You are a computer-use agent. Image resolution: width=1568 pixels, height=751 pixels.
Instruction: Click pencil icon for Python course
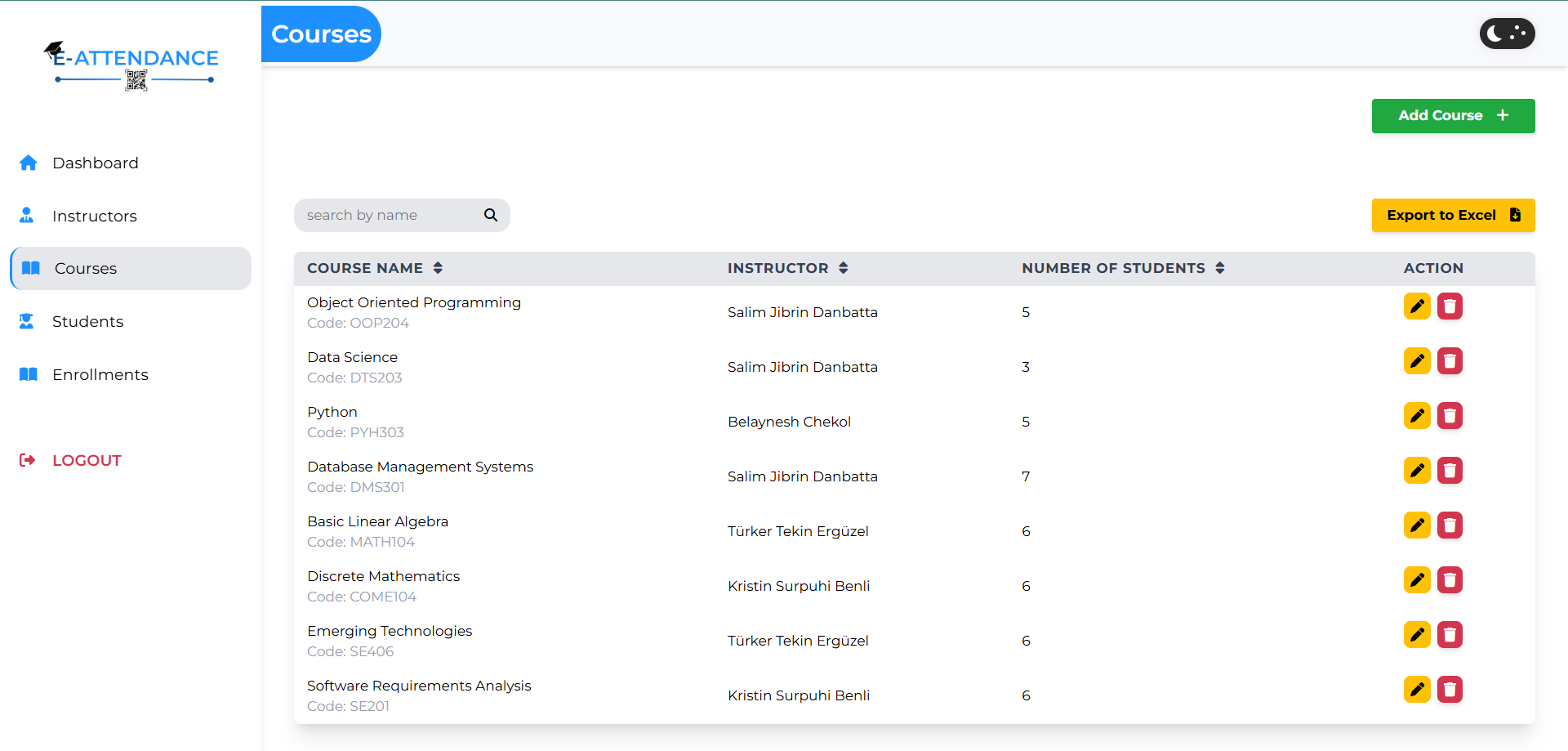(x=1417, y=416)
